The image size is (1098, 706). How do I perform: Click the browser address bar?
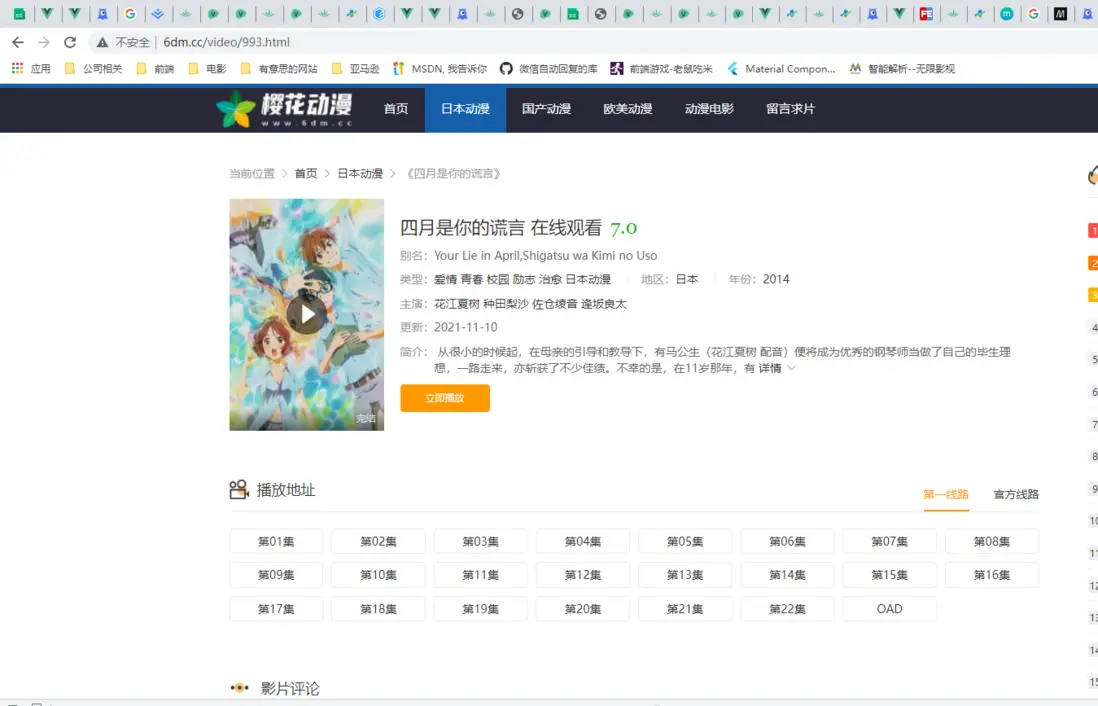[300, 41]
